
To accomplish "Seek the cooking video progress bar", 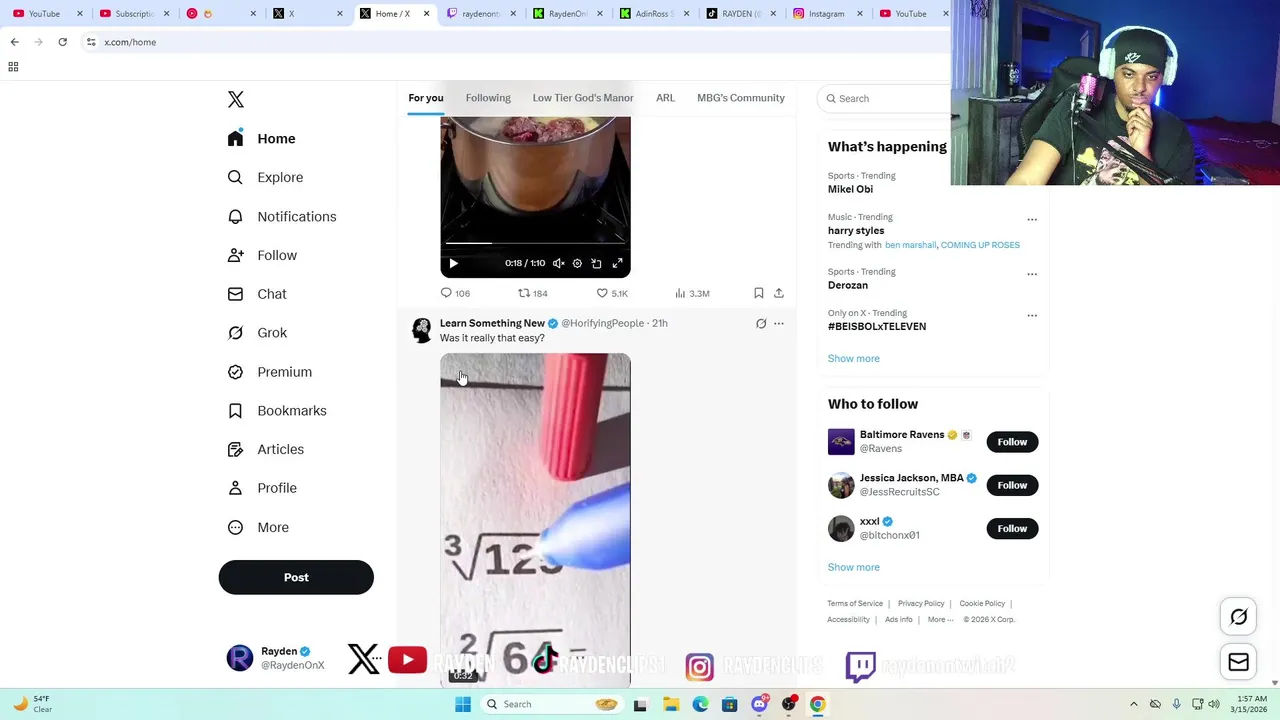I will click(535, 243).
